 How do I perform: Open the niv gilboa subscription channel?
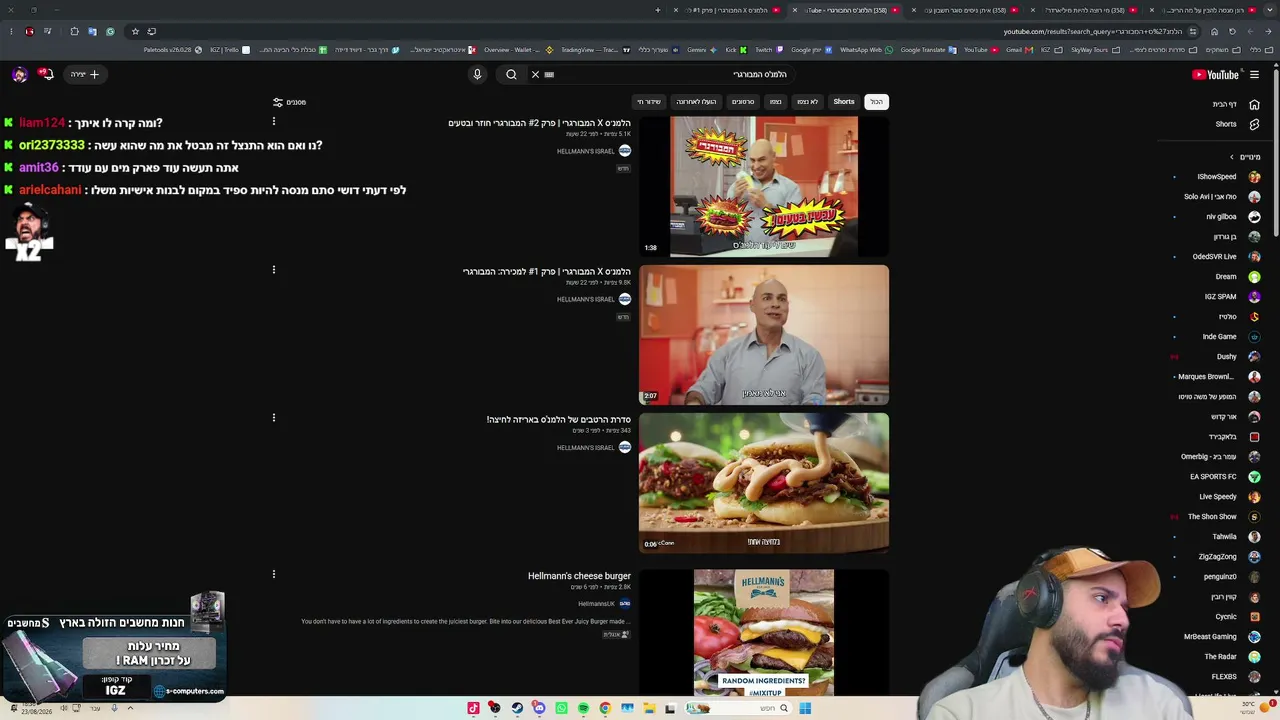coord(1216,217)
